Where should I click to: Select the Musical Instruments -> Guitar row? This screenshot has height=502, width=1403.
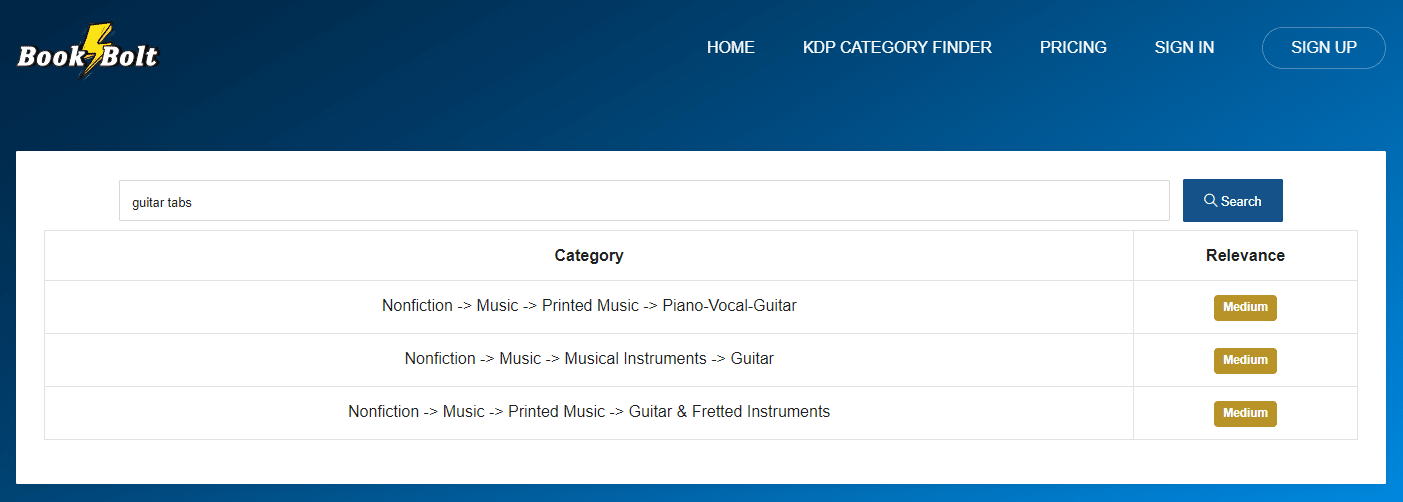pos(701,360)
